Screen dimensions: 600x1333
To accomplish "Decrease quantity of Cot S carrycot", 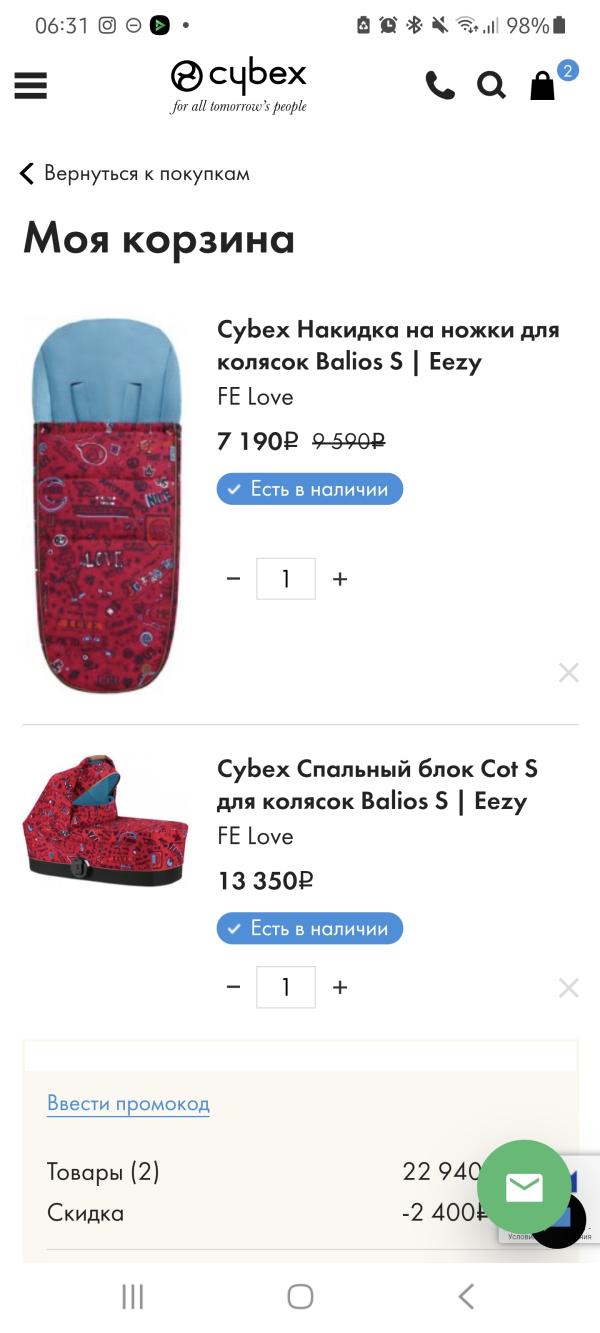I will click(x=233, y=987).
